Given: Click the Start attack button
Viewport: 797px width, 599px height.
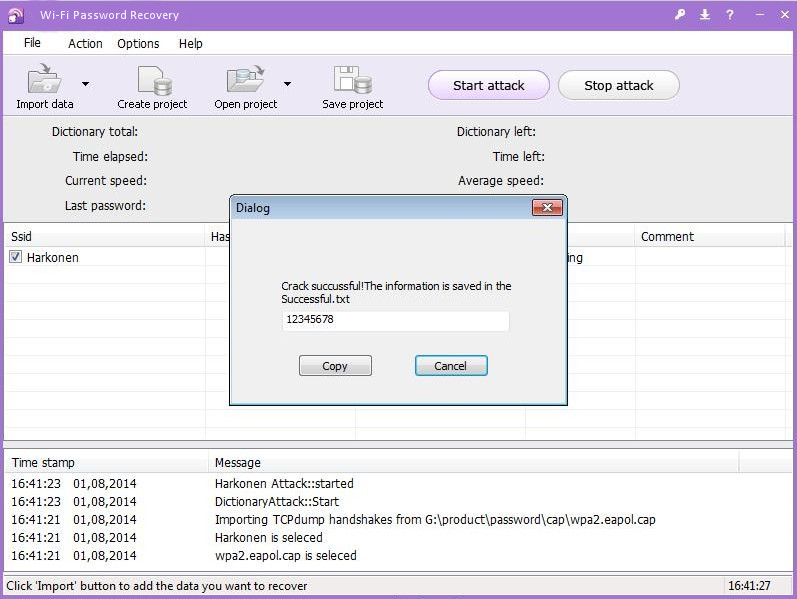Looking at the screenshot, I should click(489, 85).
